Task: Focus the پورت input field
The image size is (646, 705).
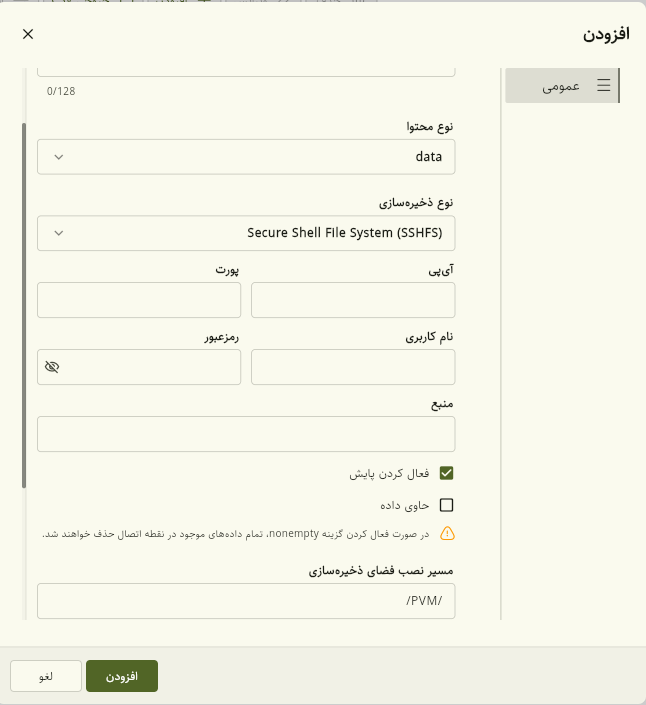Action: (139, 300)
